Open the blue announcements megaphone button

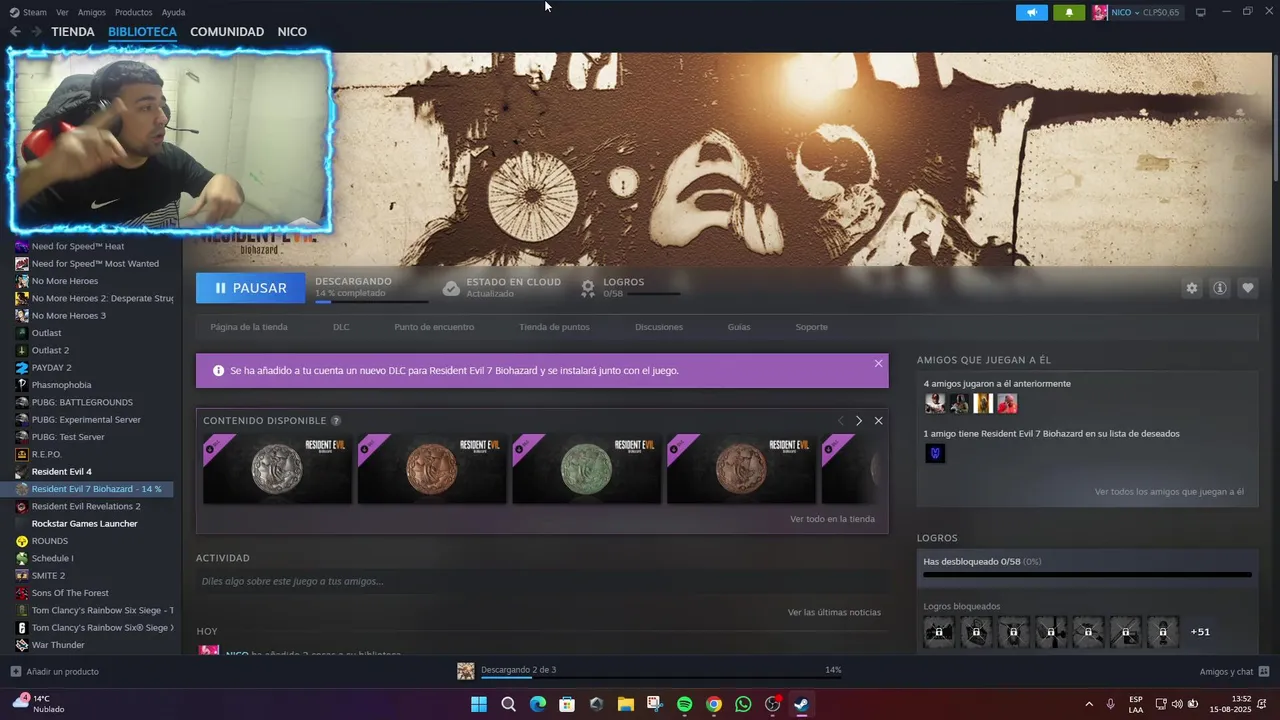[1032, 12]
